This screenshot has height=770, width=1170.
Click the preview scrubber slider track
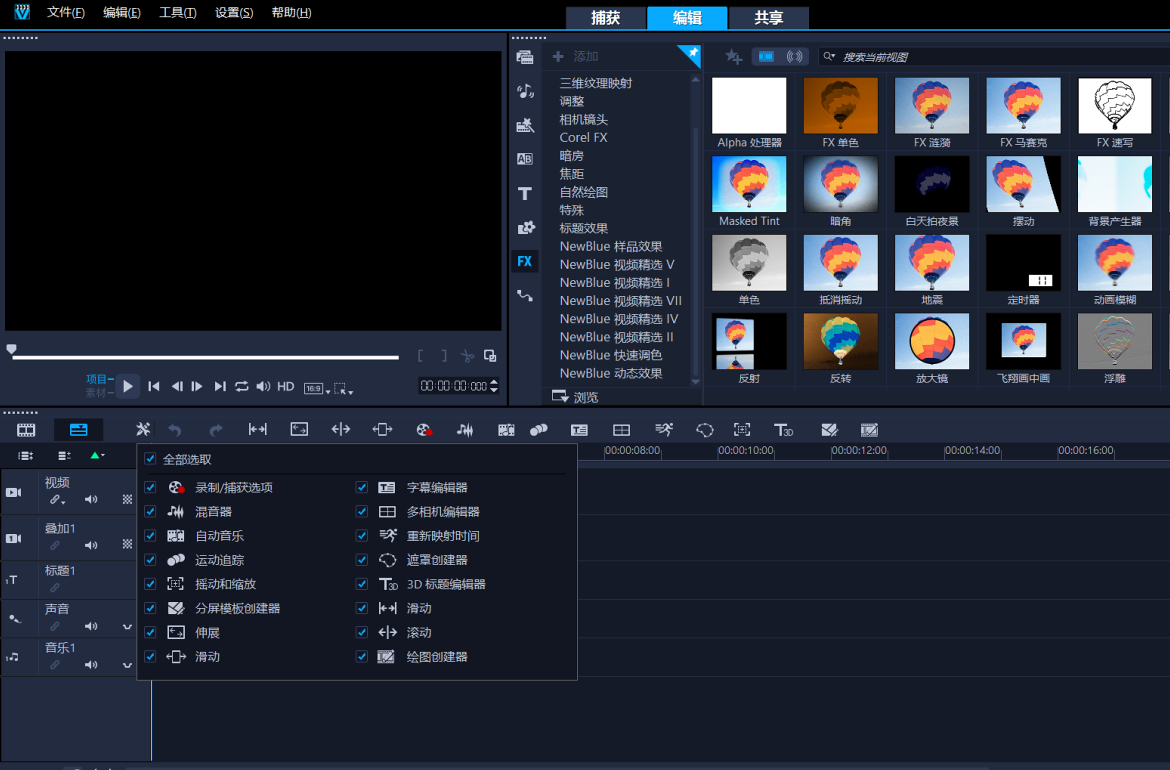coord(205,357)
